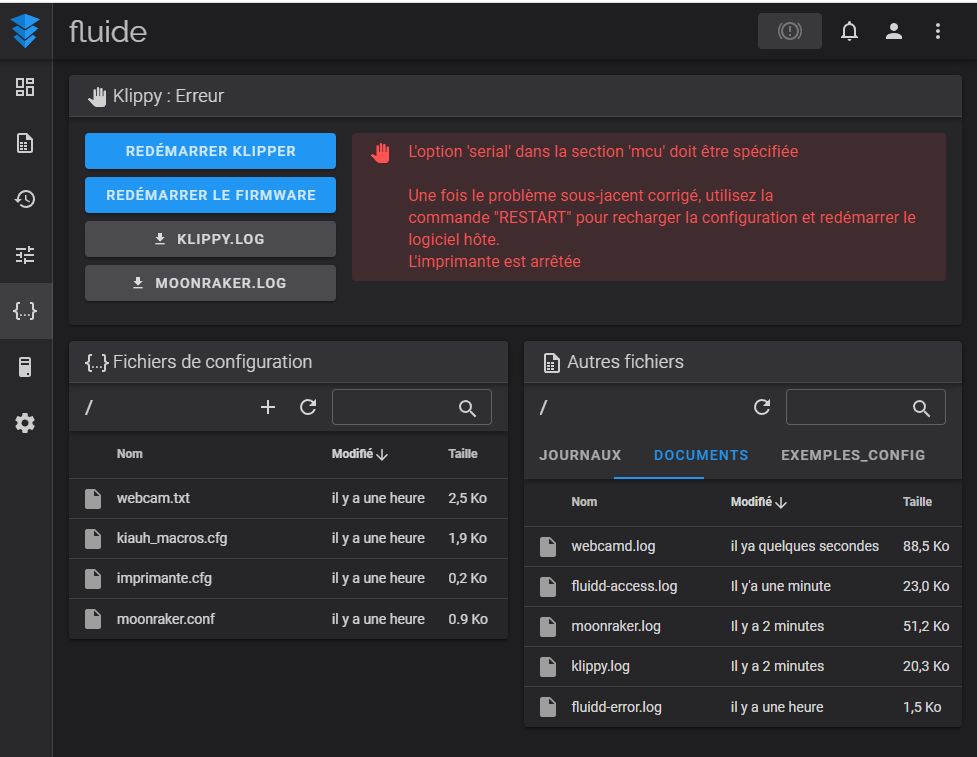Viewport: 977px width, 757px height.
Task: Open the three-dot overflow menu
Action: pos(938,31)
